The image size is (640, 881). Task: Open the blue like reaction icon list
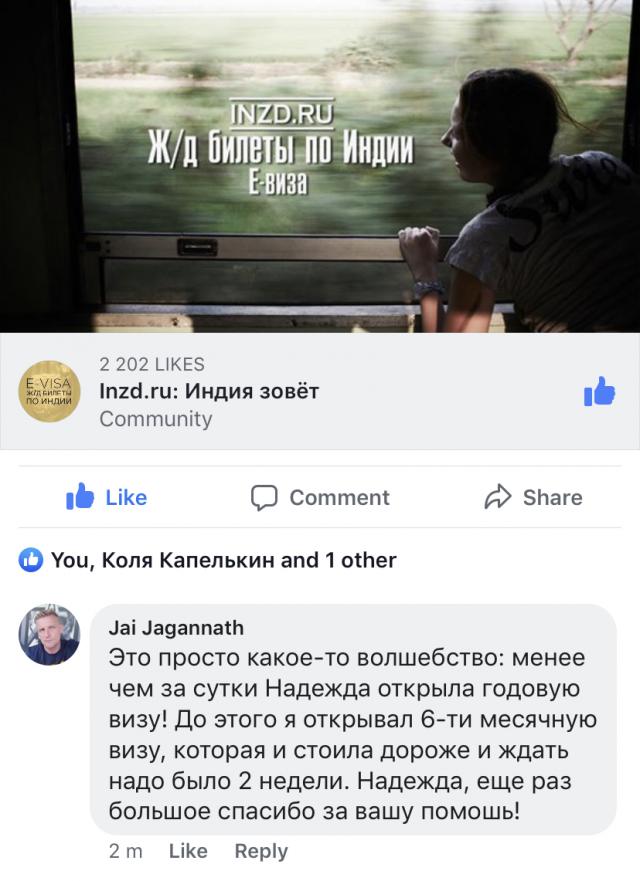(30, 560)
